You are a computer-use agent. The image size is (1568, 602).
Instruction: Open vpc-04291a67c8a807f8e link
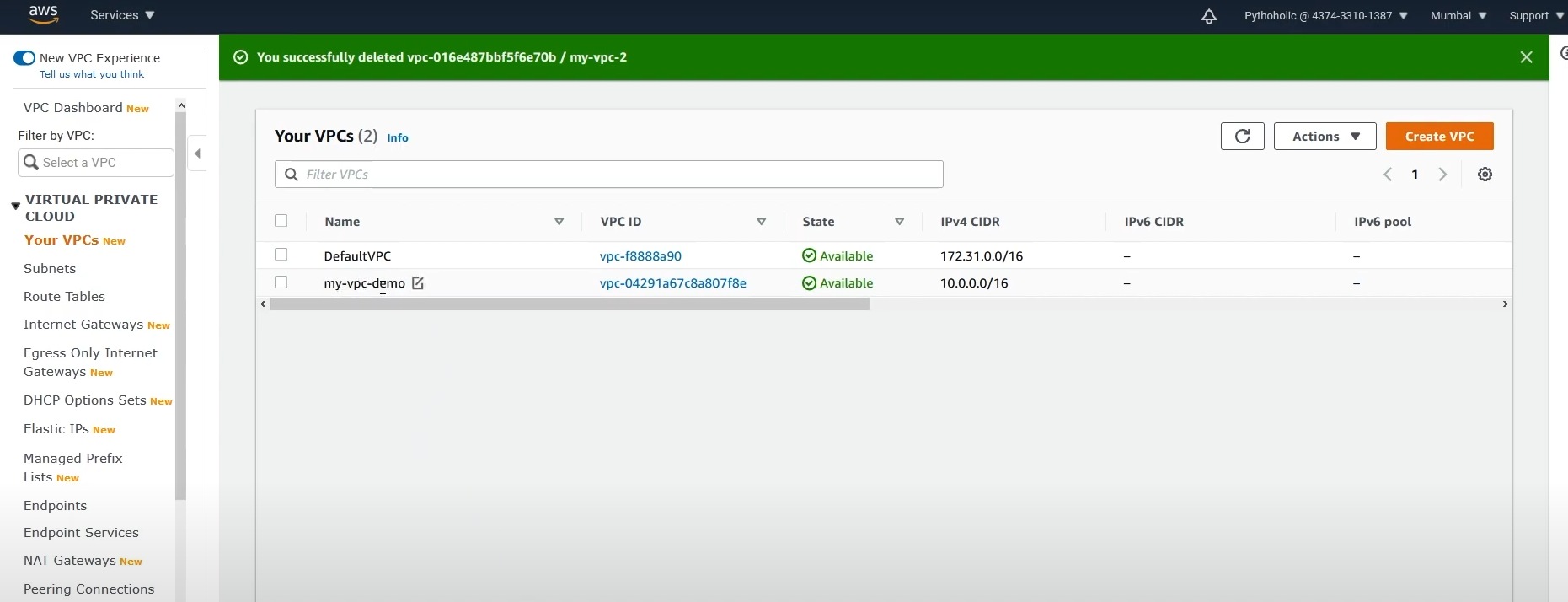click(673, 283)
